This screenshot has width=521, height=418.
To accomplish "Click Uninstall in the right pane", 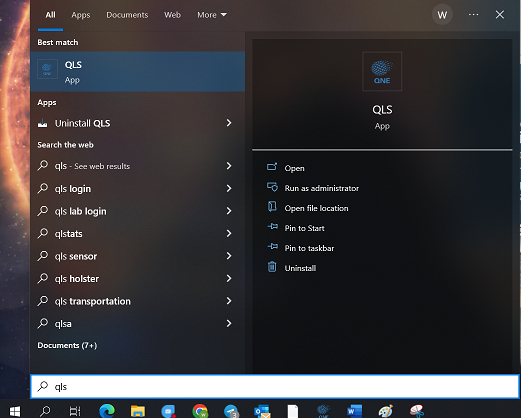I will tap(300, 268).
